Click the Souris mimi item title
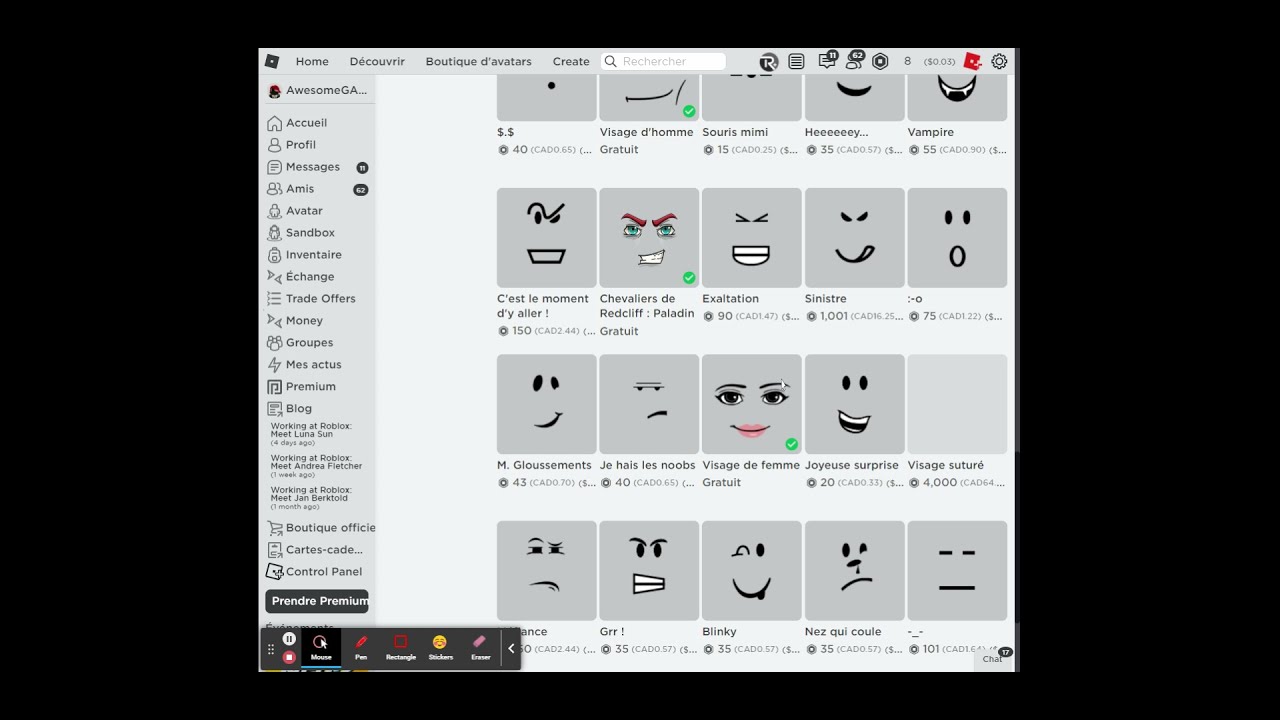Image resolution: width=1280 pixels, height=720 pixels. pos(735,132)
